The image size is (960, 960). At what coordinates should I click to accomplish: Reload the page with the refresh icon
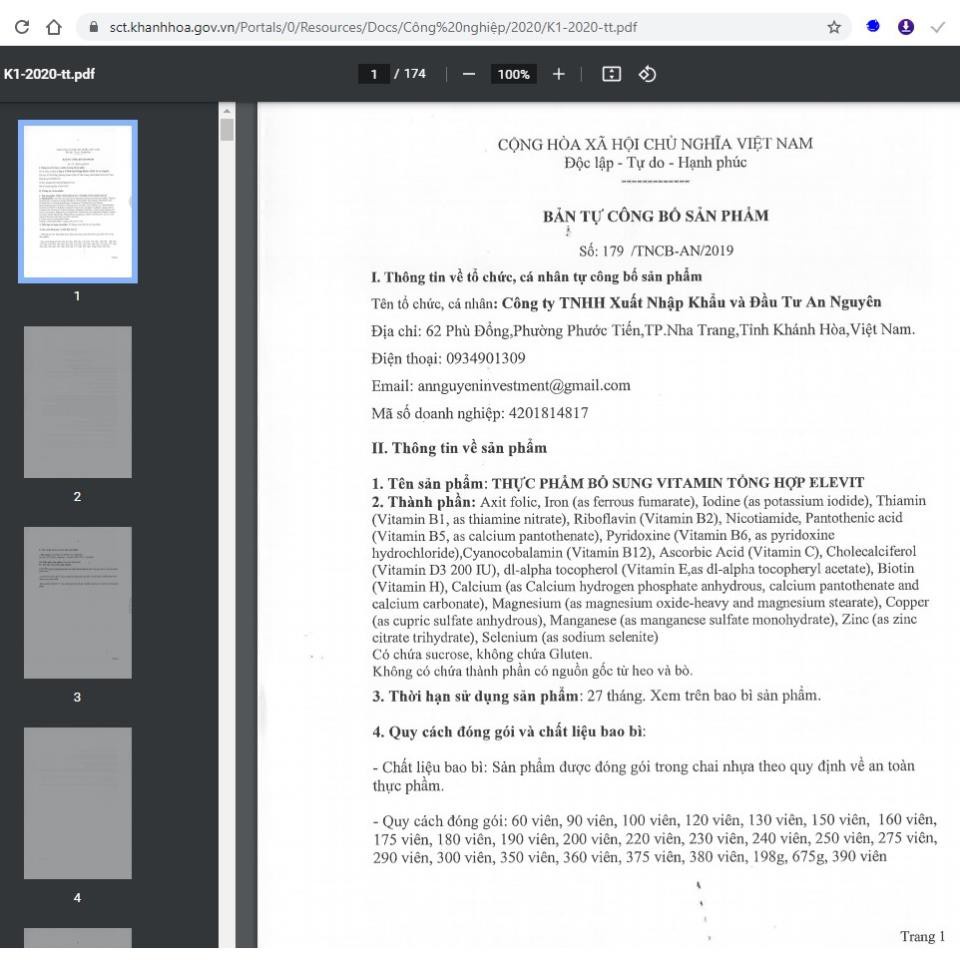pos(22,27)
